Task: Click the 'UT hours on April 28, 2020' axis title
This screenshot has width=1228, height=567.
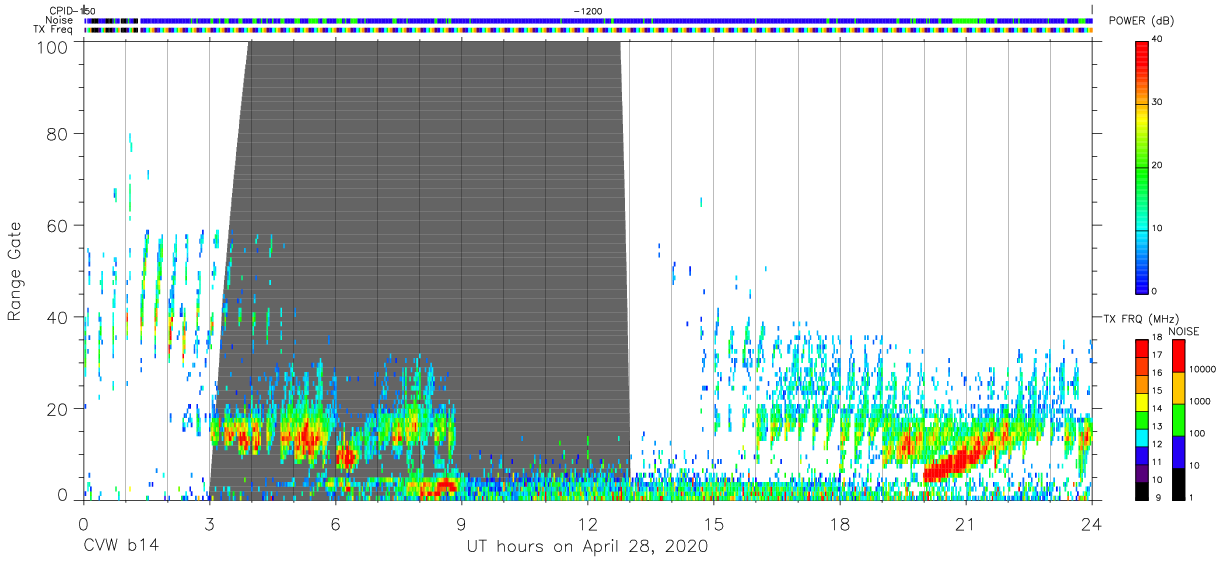Action: click(587, 546)
